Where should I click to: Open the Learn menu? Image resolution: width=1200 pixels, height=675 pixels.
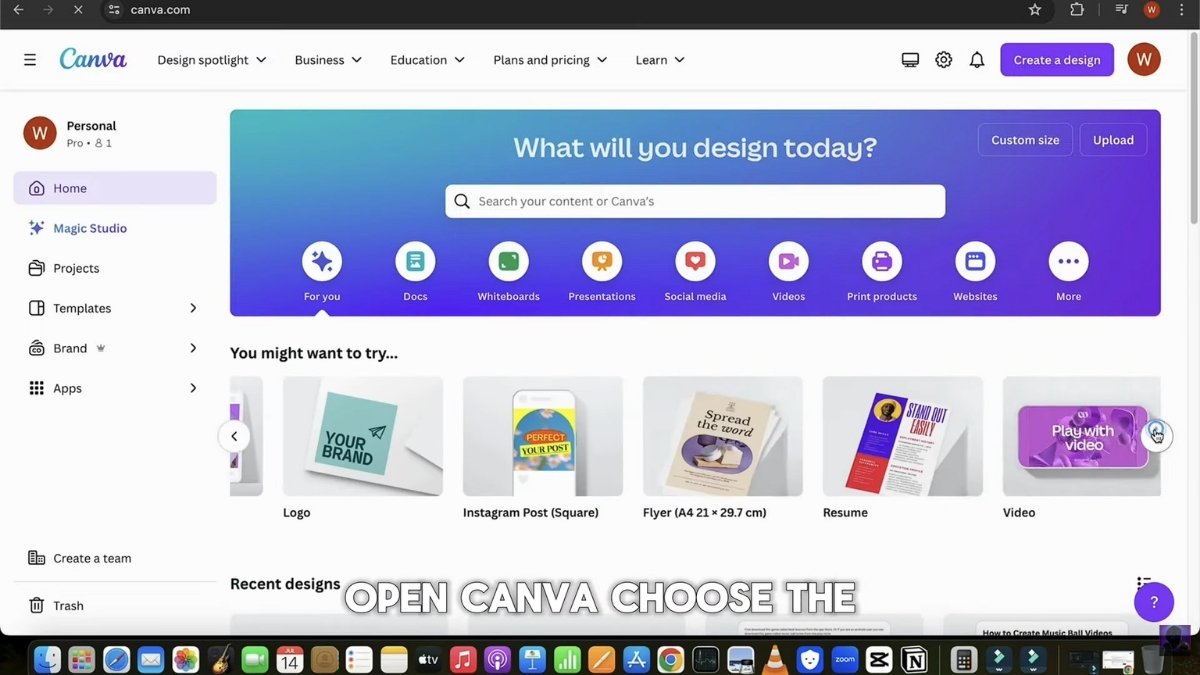pyautogui.click(x=659, y=59)
